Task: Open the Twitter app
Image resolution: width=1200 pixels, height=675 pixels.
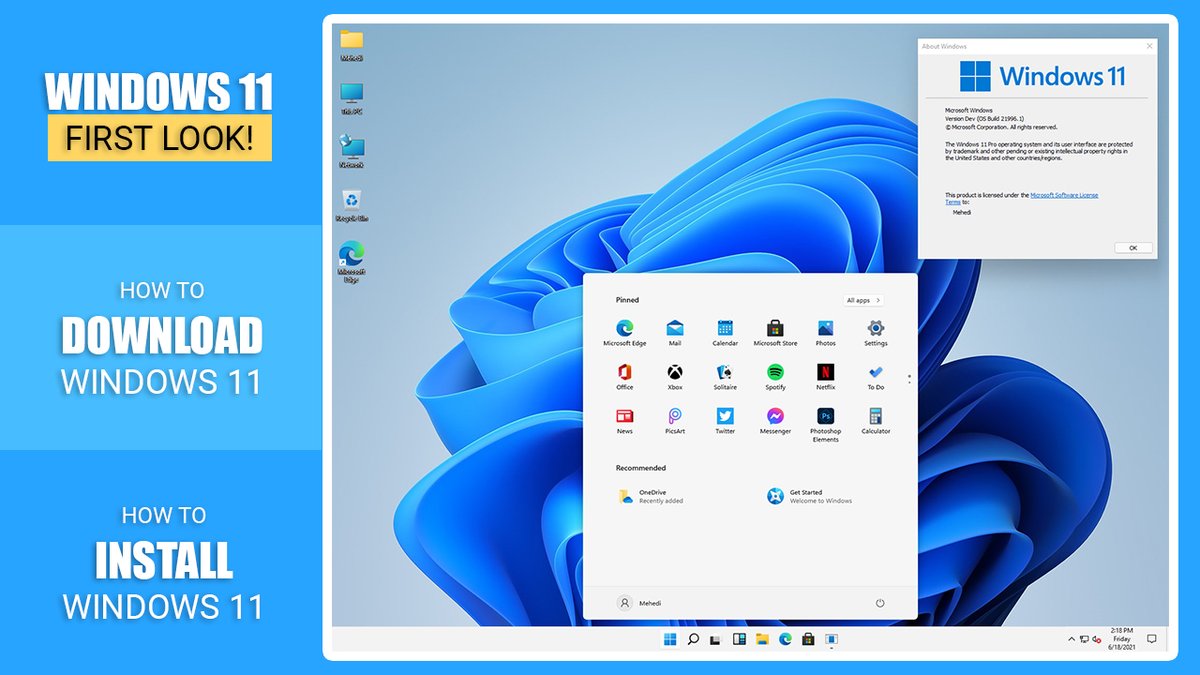Action: [x=725, y=420]
